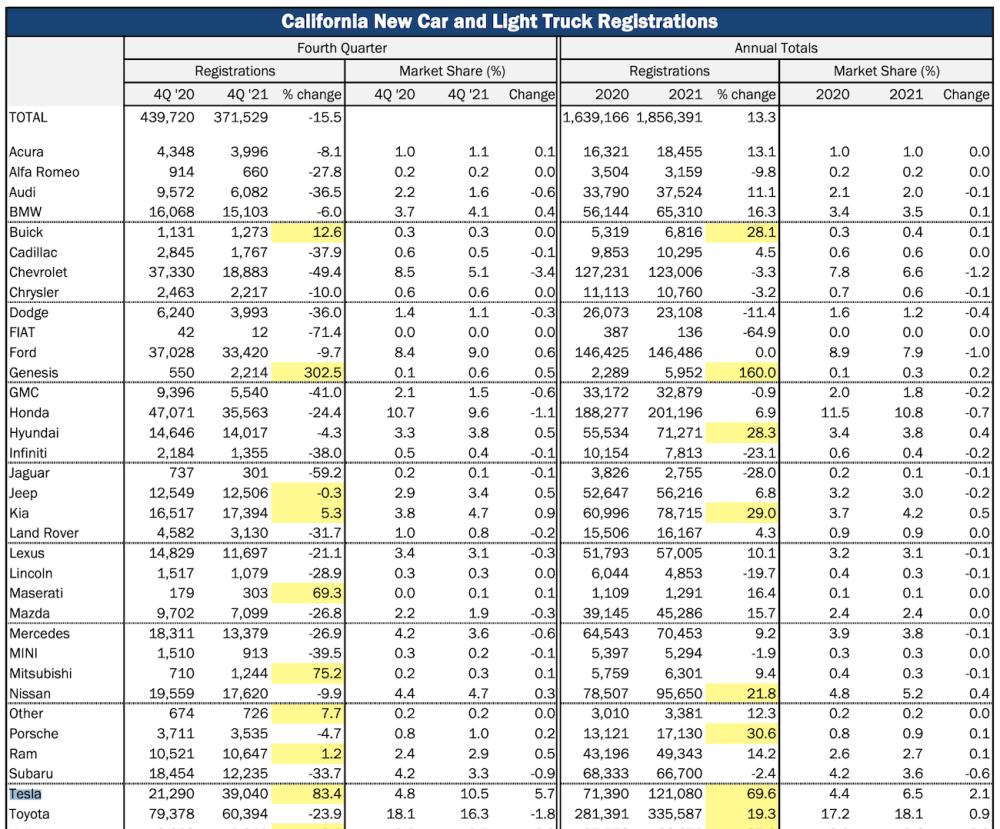
Task: Click Buick's highlighted annual 28.1 change
Action: tap(742, 232)
